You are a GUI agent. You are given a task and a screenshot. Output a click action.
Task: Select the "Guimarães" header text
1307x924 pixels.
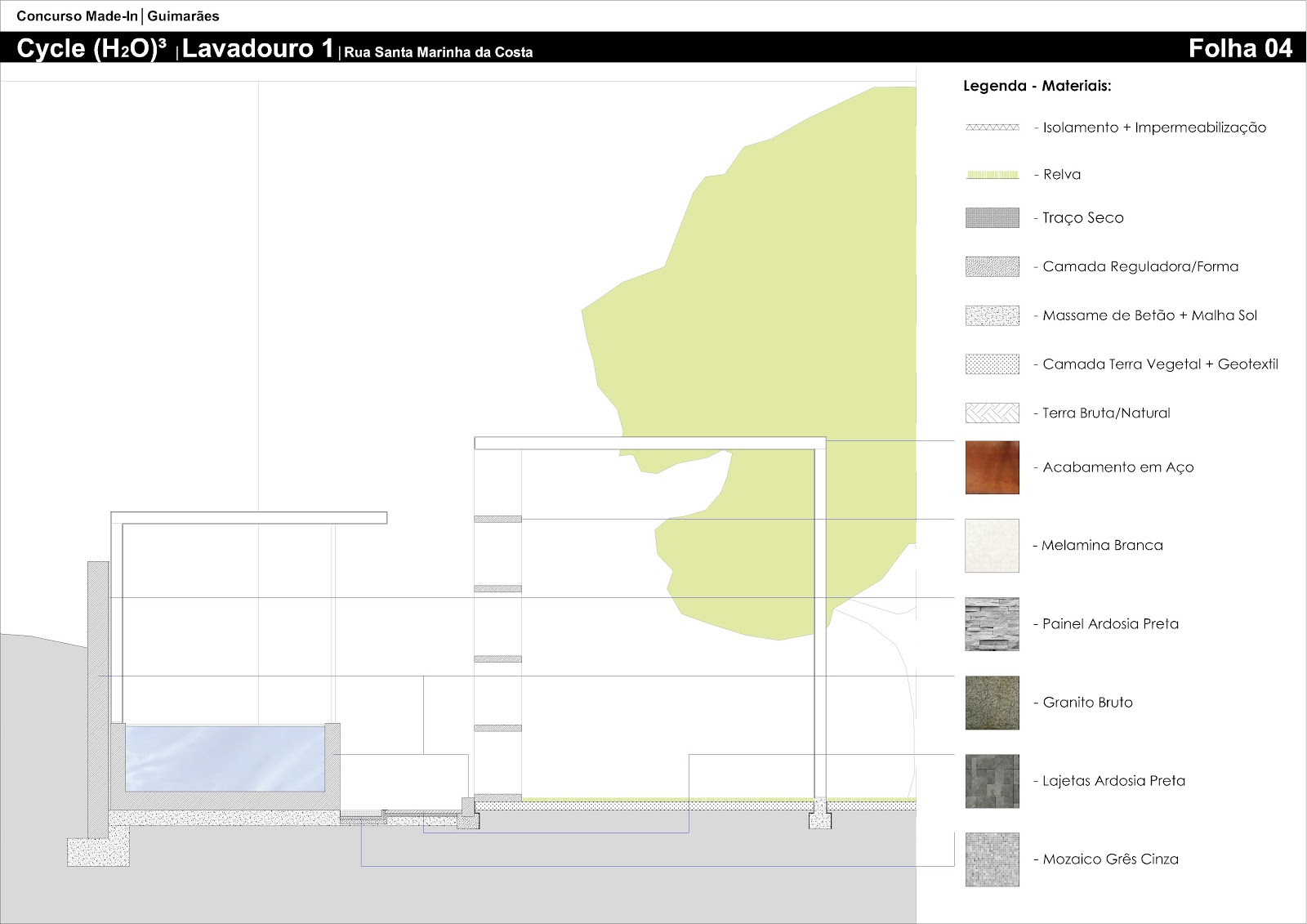[183, 16]
